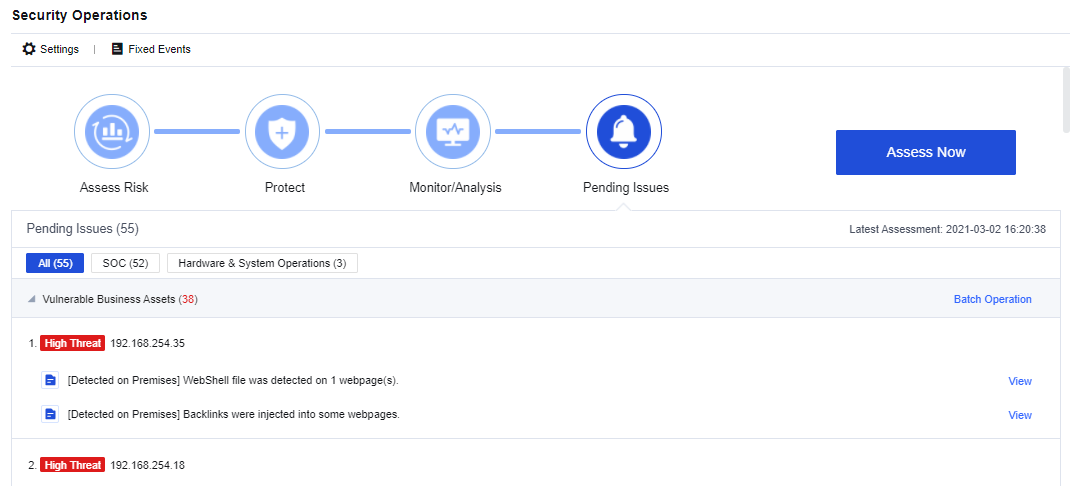Click the WebShell detection document icon
Image resolution: width=1077 pixels, height=490 pixels.
50,380
